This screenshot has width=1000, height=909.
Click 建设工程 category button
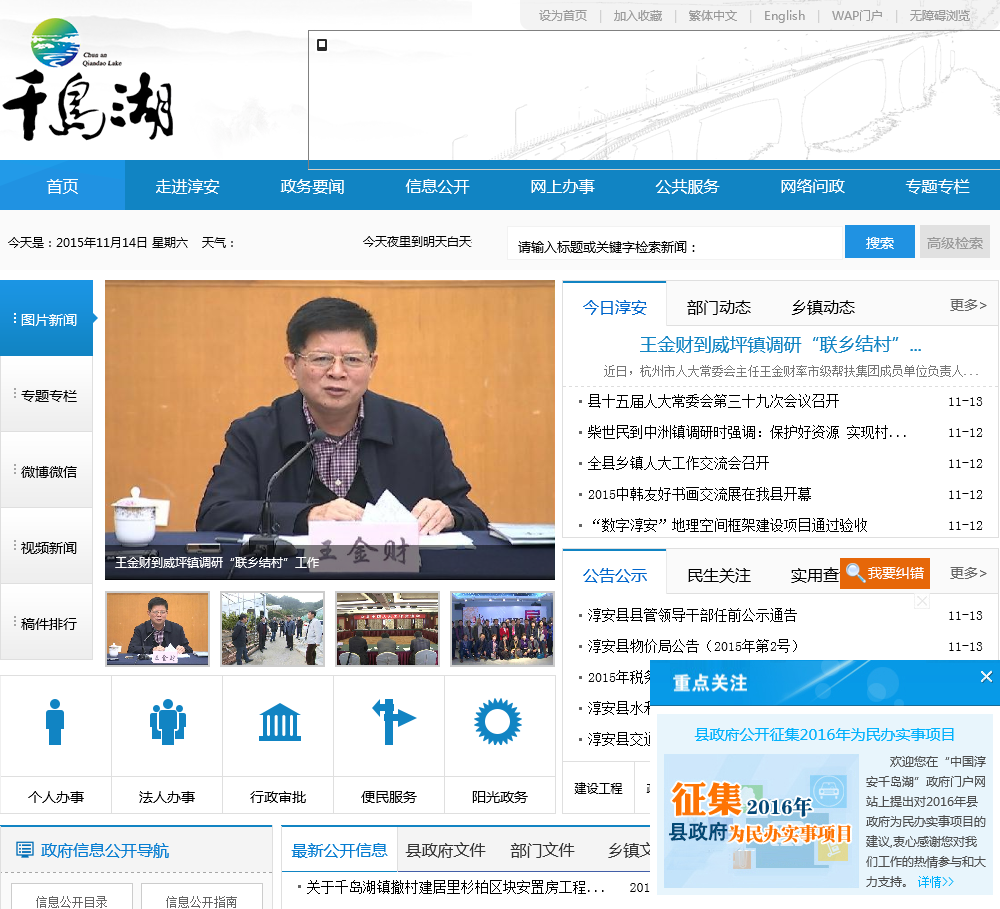[x=598, y=788]
